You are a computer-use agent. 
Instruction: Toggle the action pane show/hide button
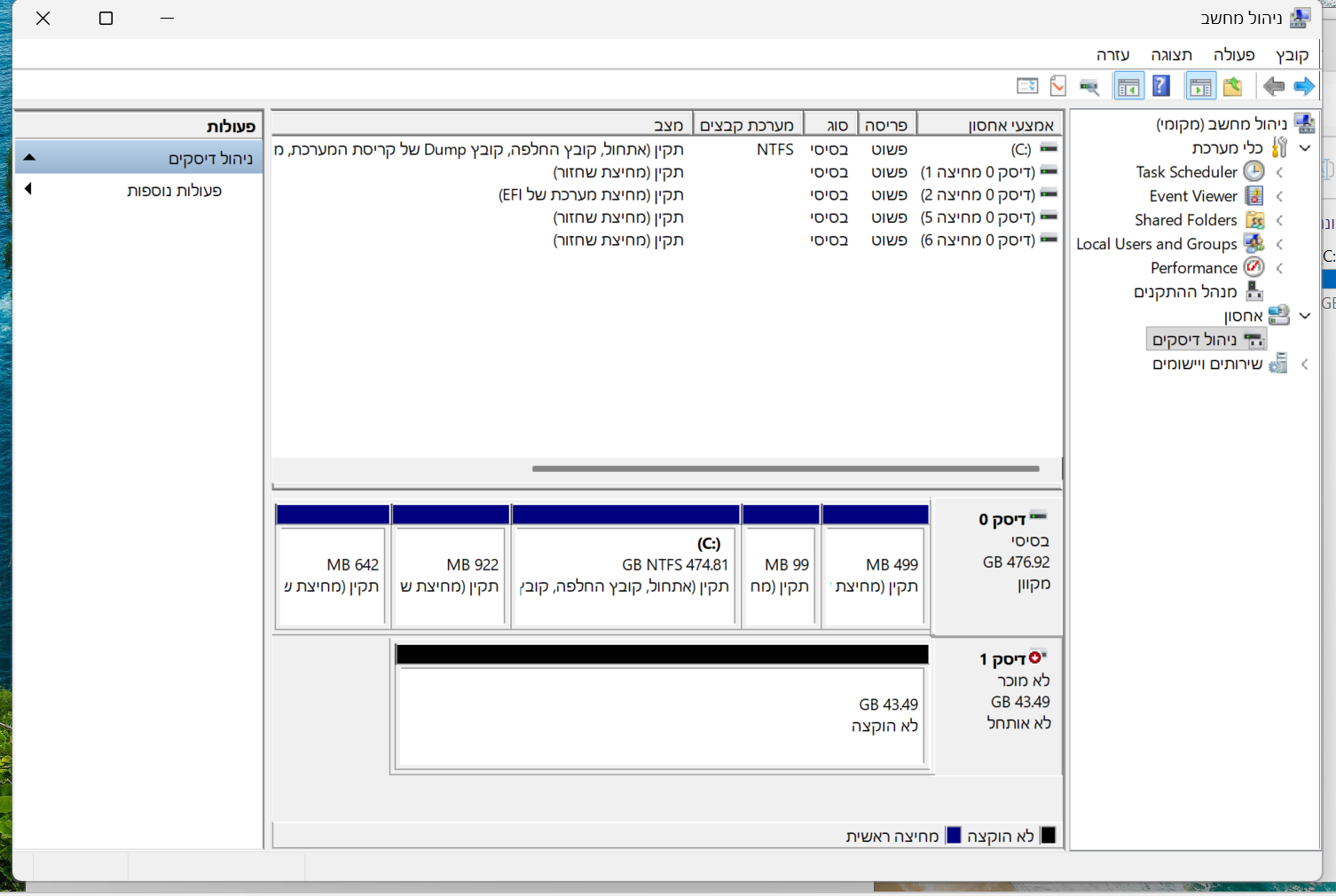[1128, 86]
